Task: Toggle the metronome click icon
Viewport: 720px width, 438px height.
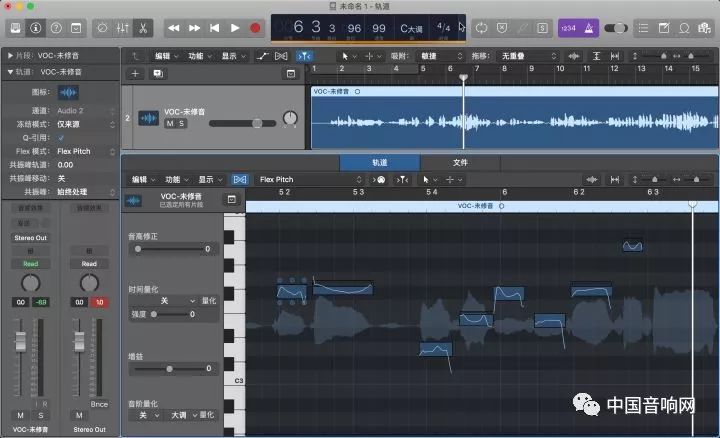Action: click(x=589, y=28)
